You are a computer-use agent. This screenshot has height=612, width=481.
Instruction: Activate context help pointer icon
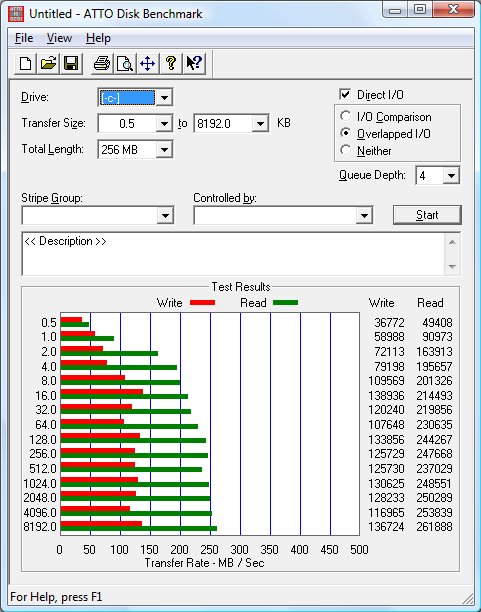pyautogui.click(x=194, y=63)
